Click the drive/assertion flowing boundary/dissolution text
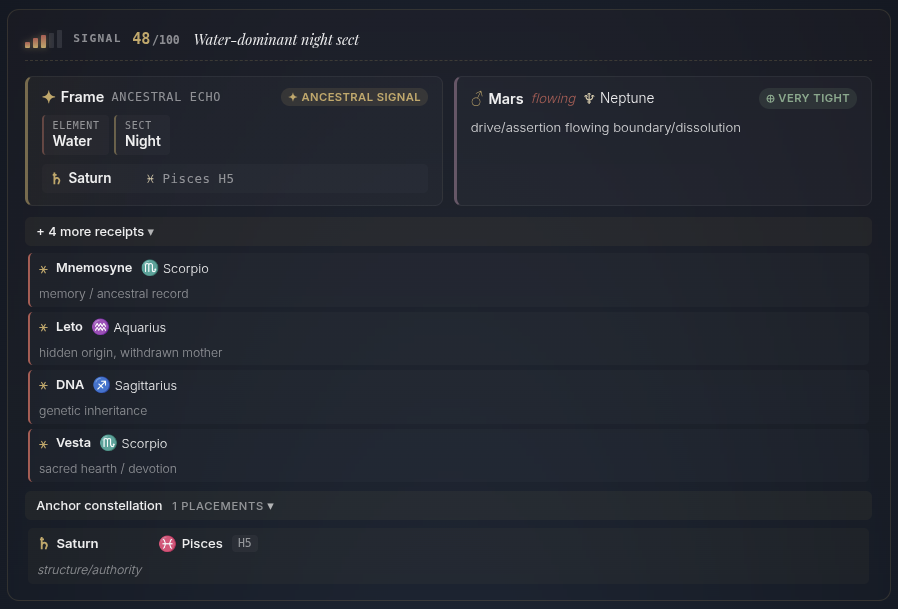Screen dimensions: 898x609 pyautogui.click(x=605, y=128)
